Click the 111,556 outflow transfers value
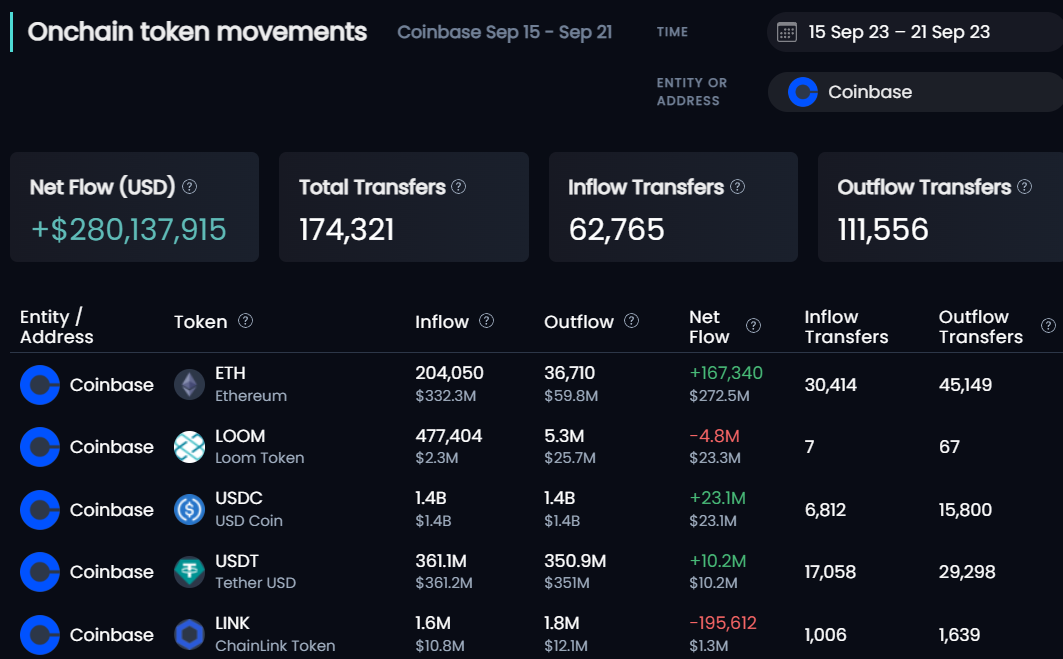The height and width of the screenshot is (659, 1063). [x=883, y=230]
